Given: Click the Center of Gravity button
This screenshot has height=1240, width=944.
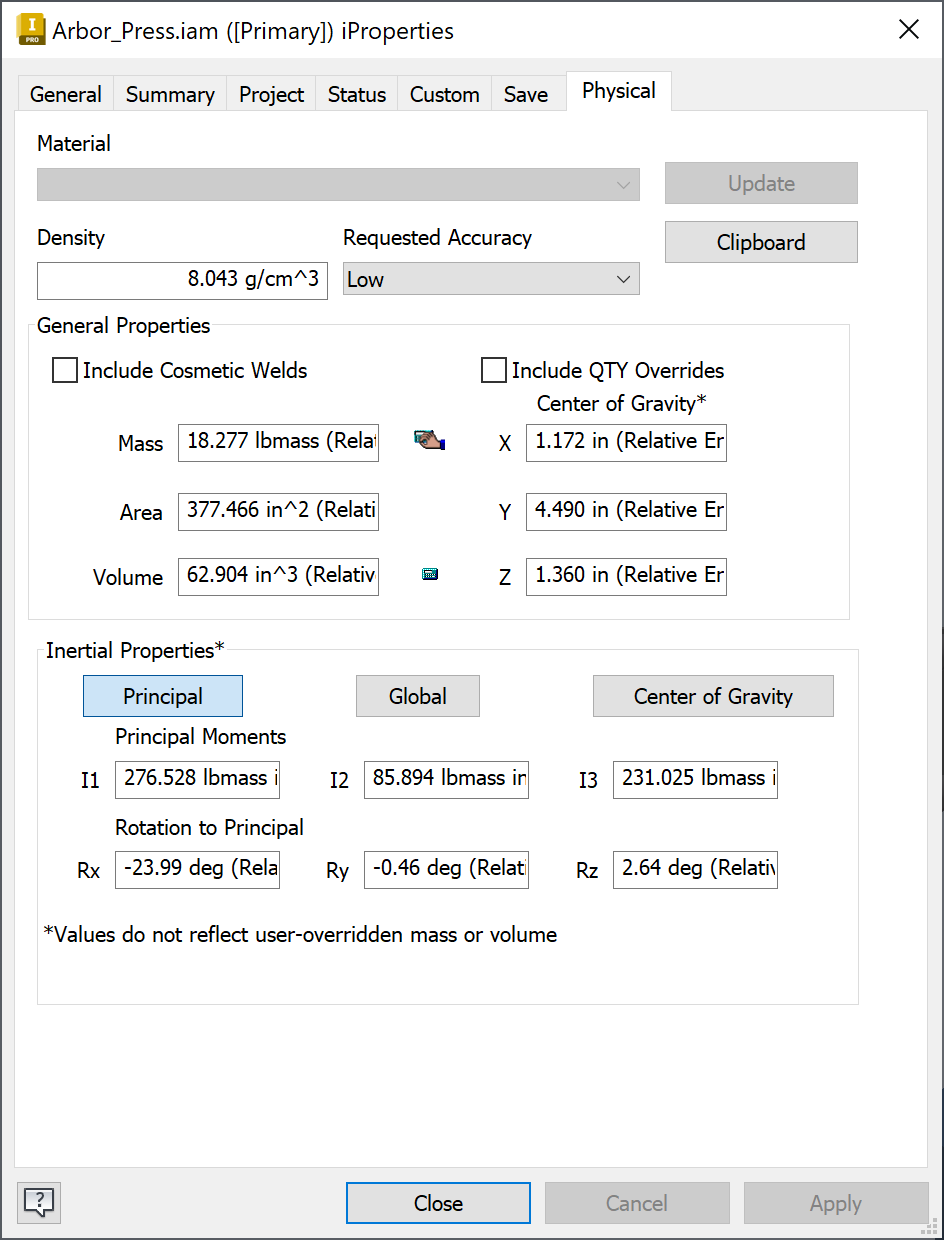Looking at the screenshot, I should (x=713, y=696).
